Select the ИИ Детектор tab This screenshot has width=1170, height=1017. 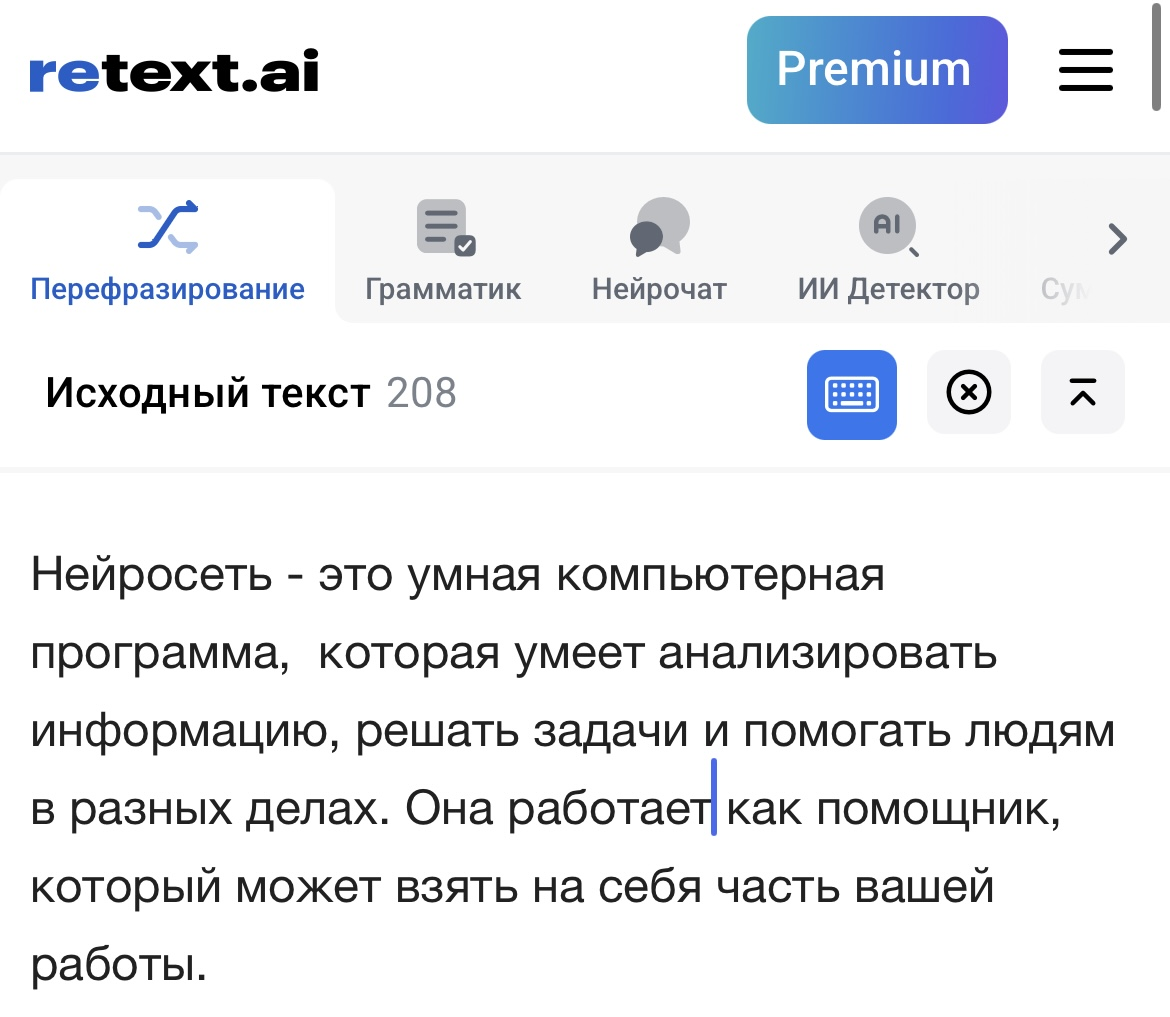[x=888, y=290]
